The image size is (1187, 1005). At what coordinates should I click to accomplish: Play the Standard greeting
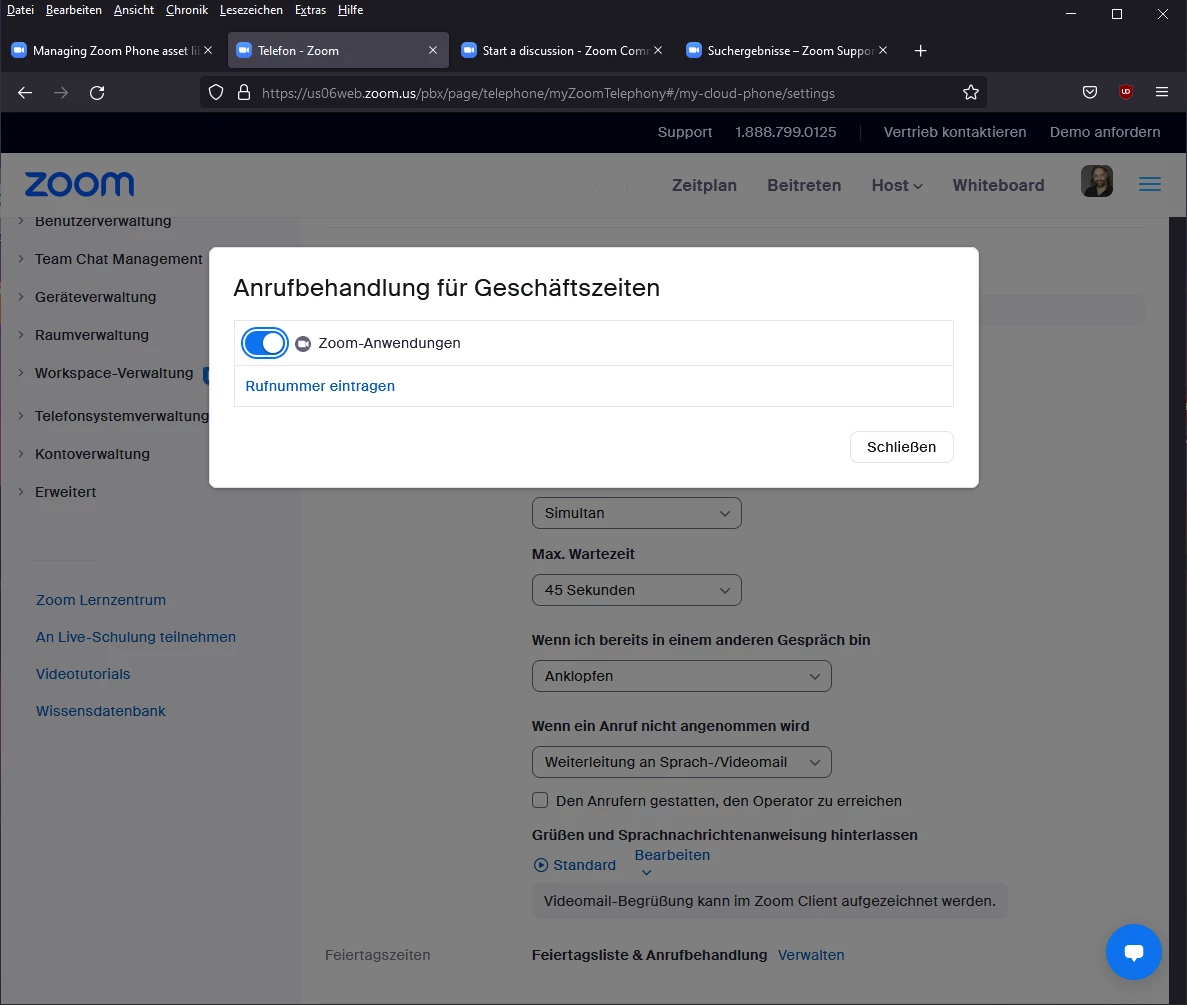(575, 865)
